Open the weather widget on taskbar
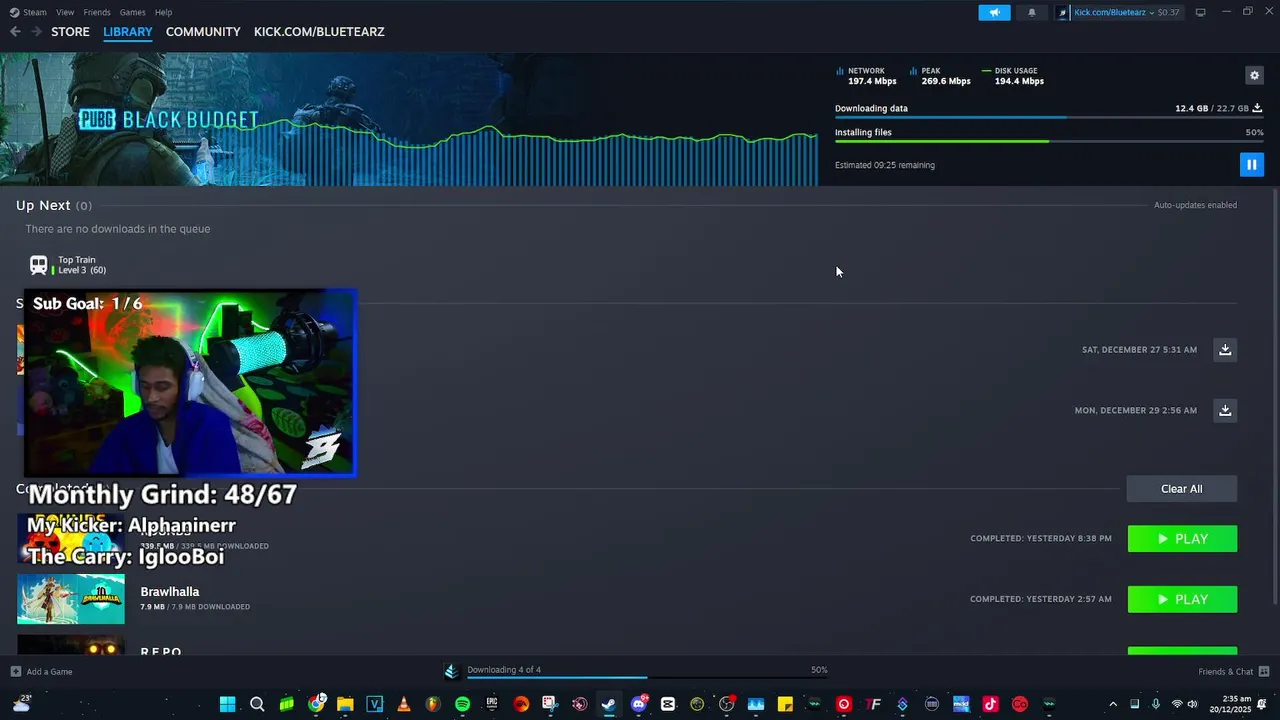 21,704
